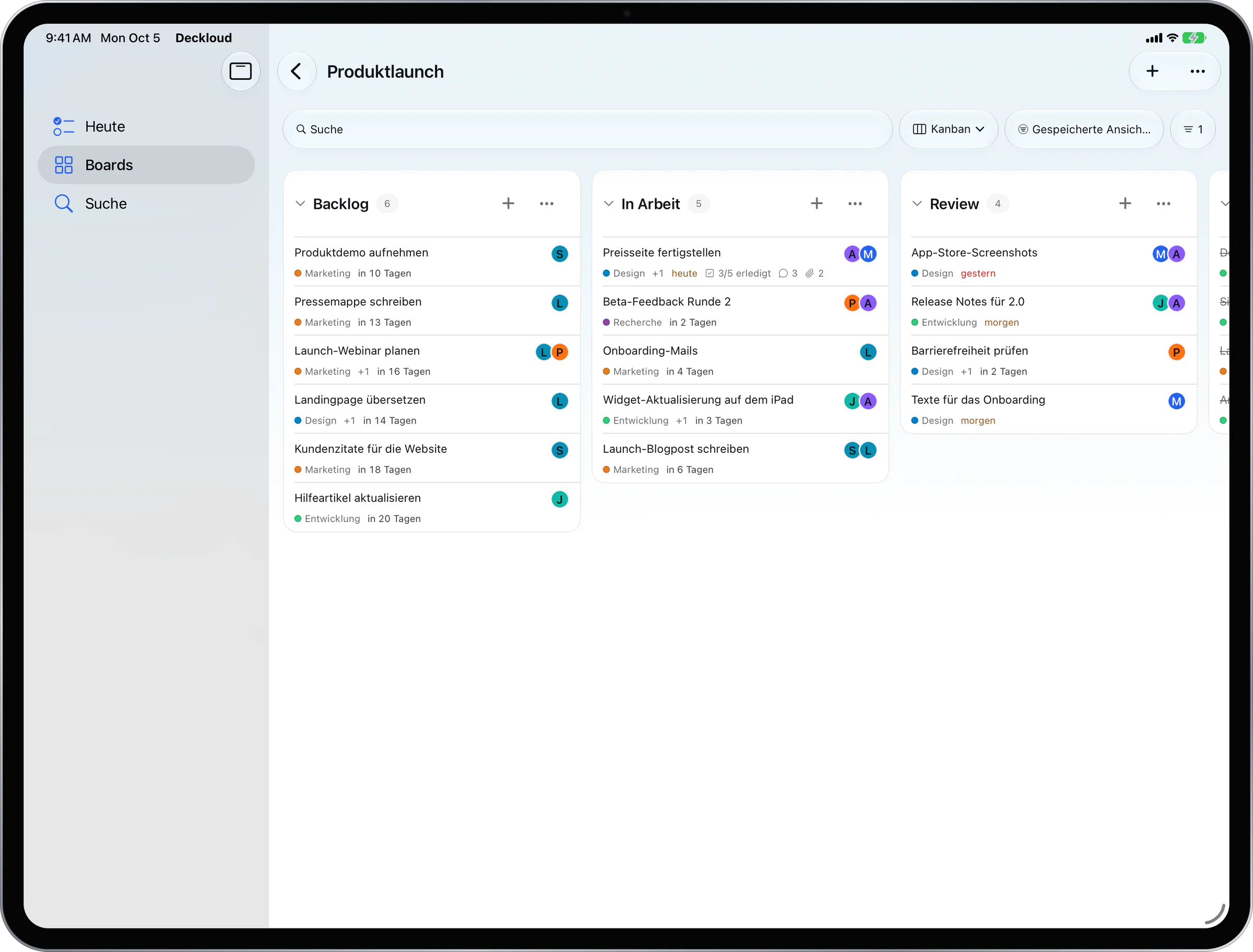Toggle the sidebar panel icon
Screen dimensions: 1253x952
click(x=241, y=72)
